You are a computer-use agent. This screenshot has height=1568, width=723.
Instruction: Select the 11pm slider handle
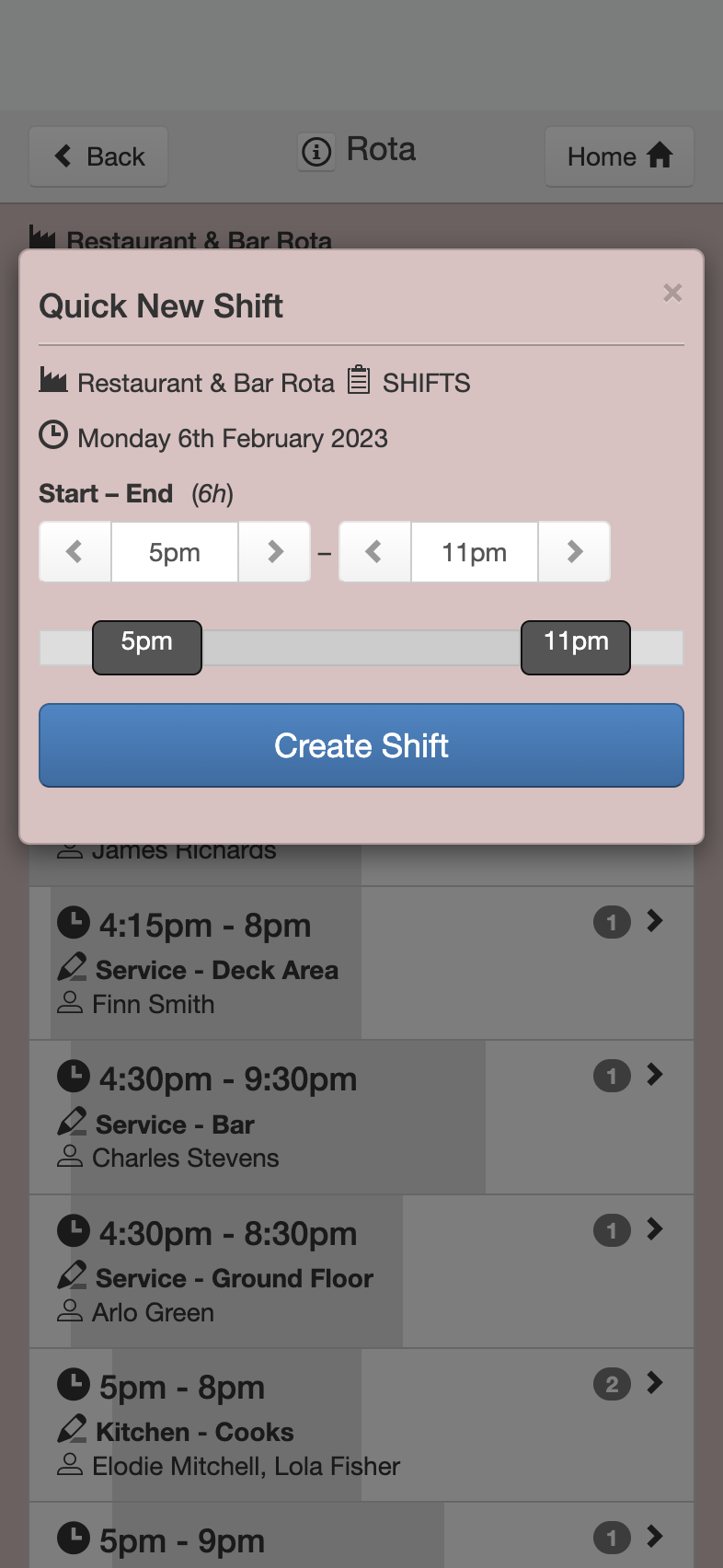[x=576, y=648]
